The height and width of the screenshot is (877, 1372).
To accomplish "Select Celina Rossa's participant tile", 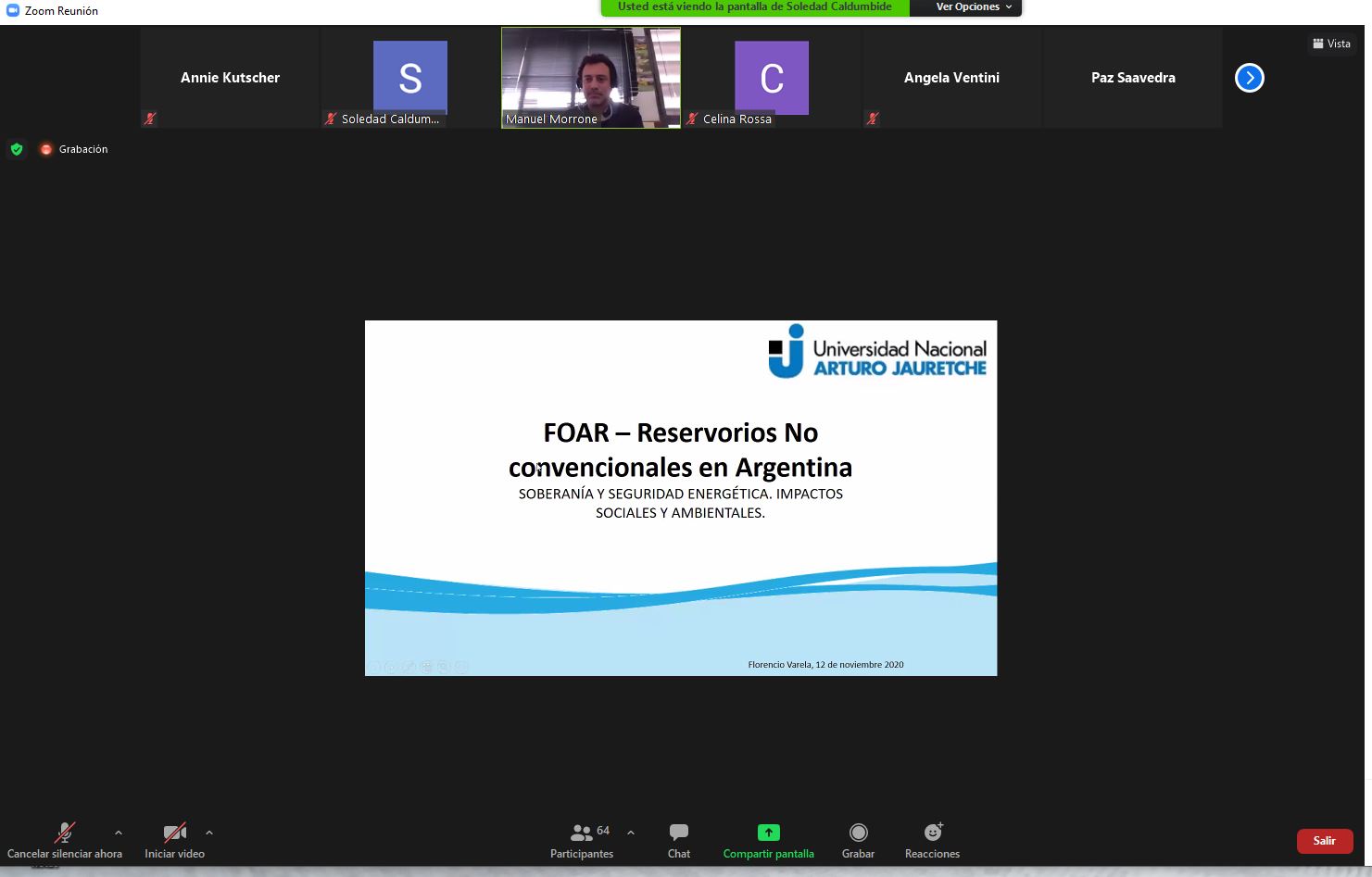I will pos(771,78).
